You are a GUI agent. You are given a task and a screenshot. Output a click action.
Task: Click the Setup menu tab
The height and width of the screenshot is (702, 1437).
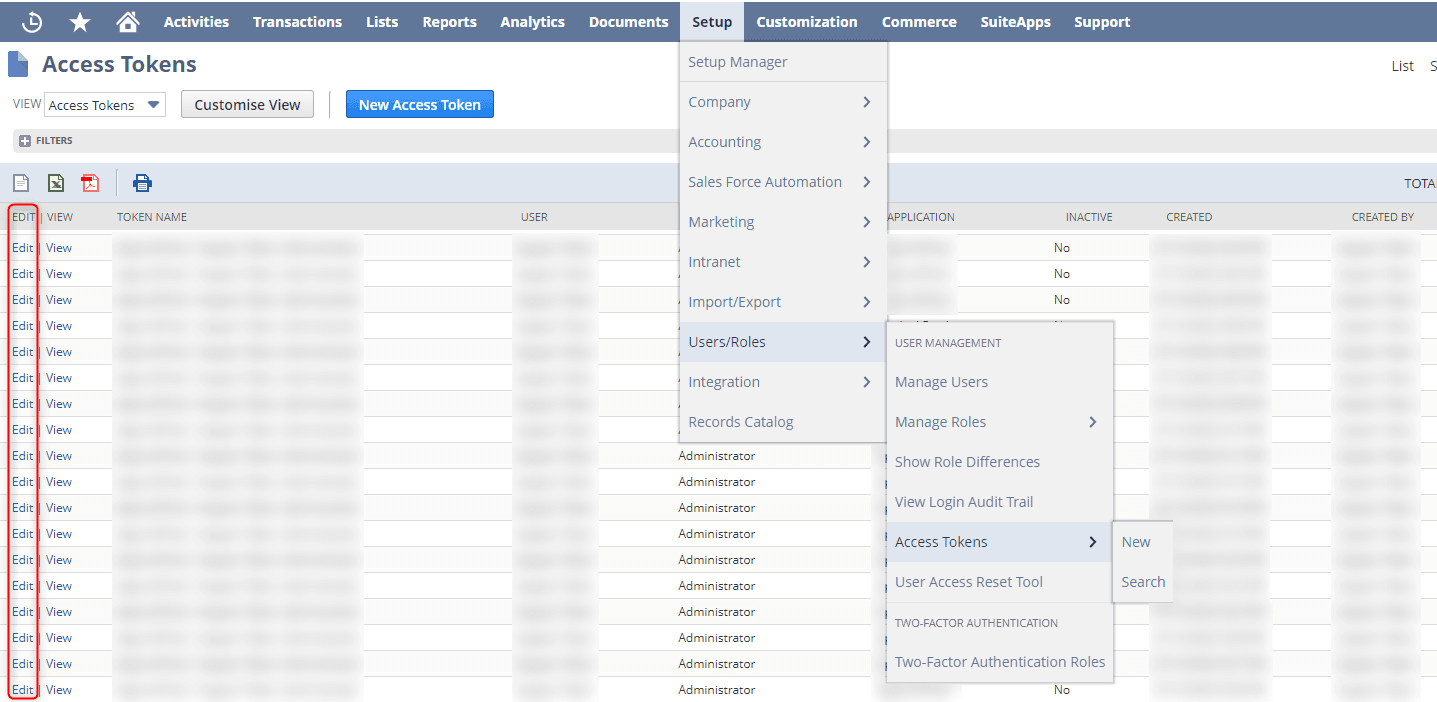[712, 22]
